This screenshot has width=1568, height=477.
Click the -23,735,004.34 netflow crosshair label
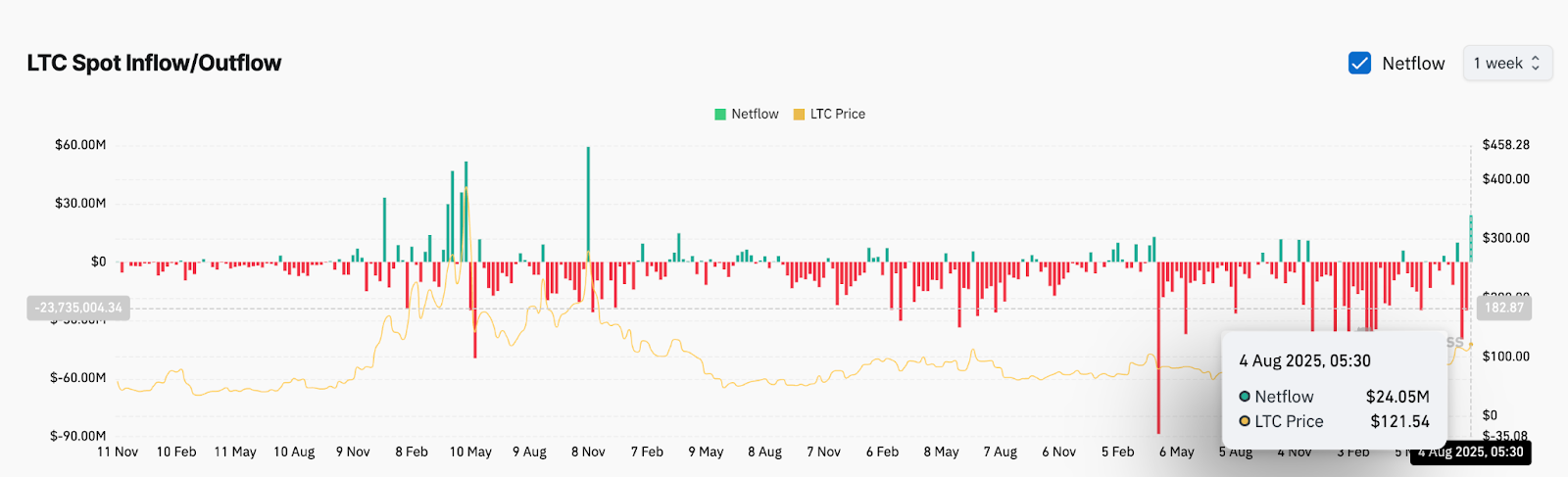78,308
